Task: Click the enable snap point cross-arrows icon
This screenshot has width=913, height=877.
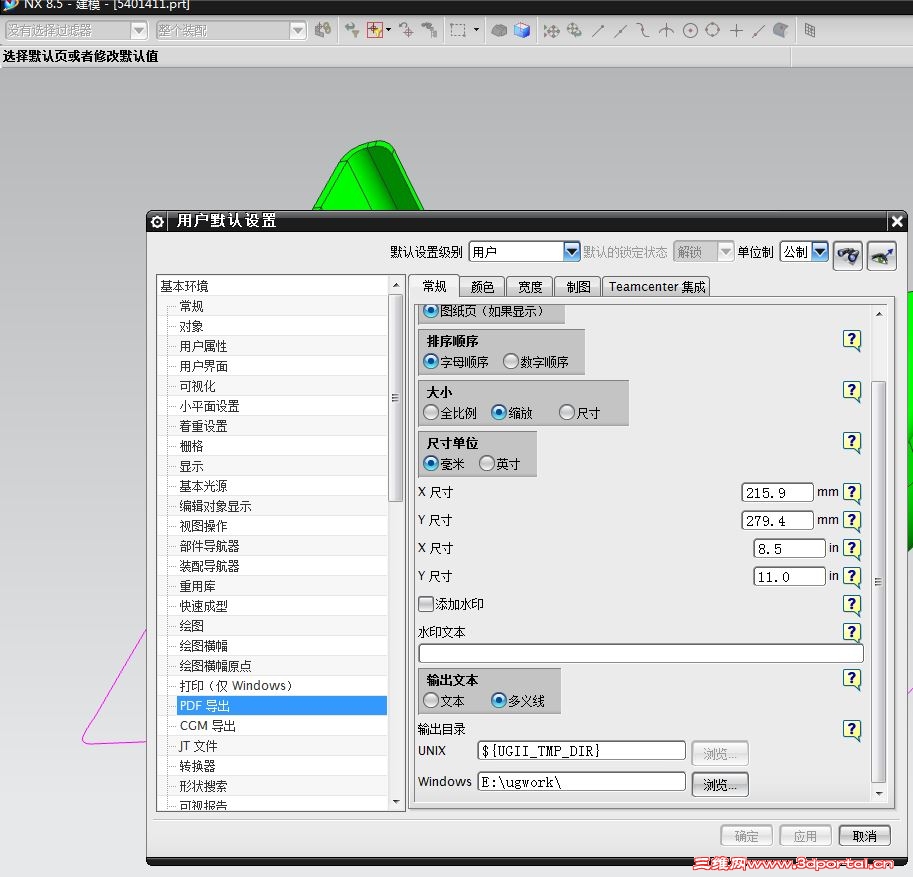Action: tap(551, 30)
